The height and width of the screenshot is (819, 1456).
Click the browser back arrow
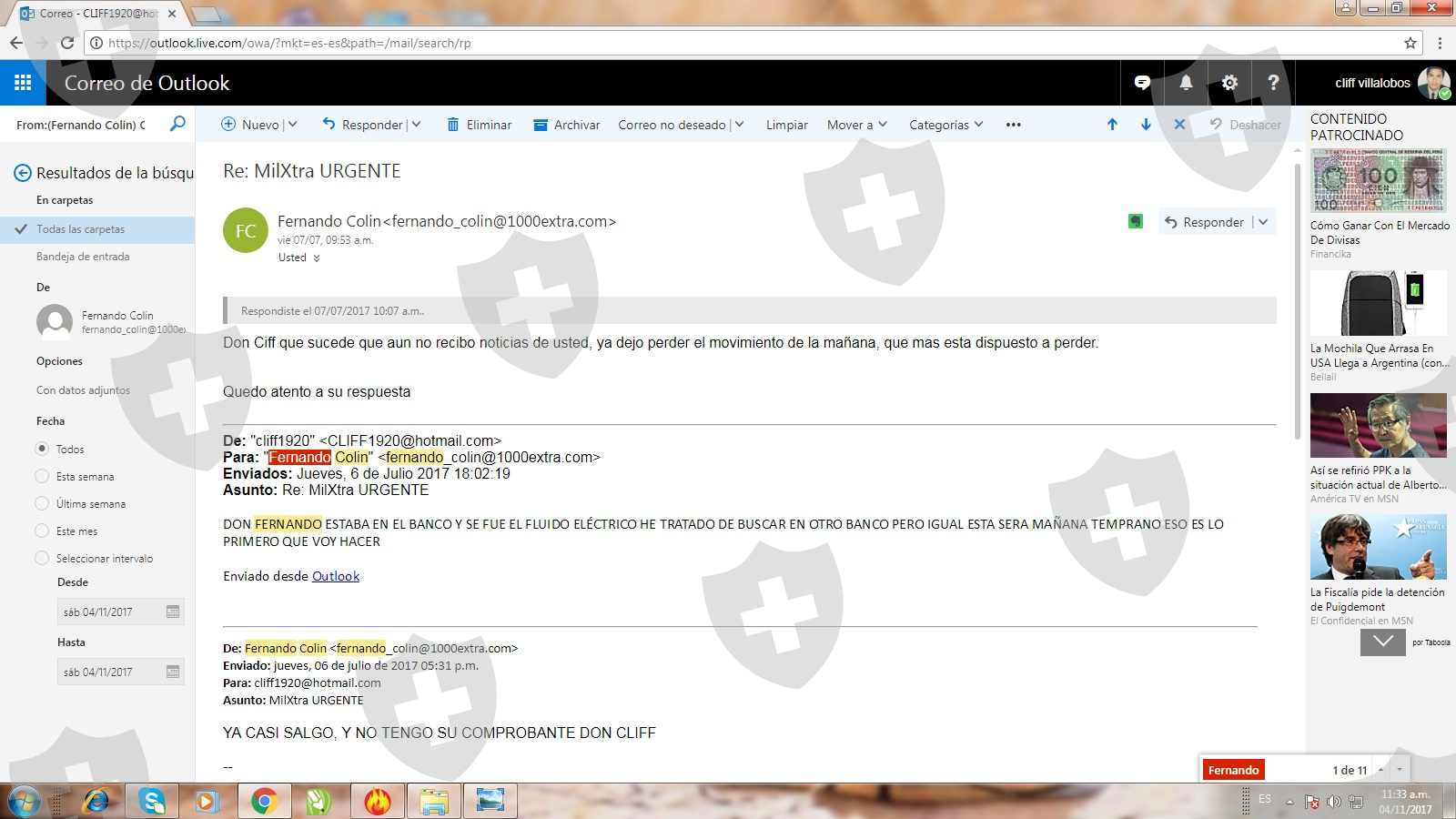pyautogui.click(x=16, y=43)
